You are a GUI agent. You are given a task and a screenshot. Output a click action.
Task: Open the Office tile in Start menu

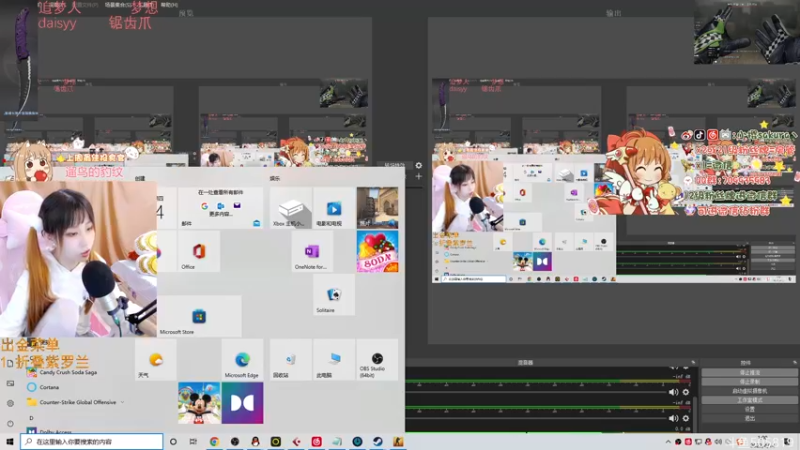click(x=199, y=251)
